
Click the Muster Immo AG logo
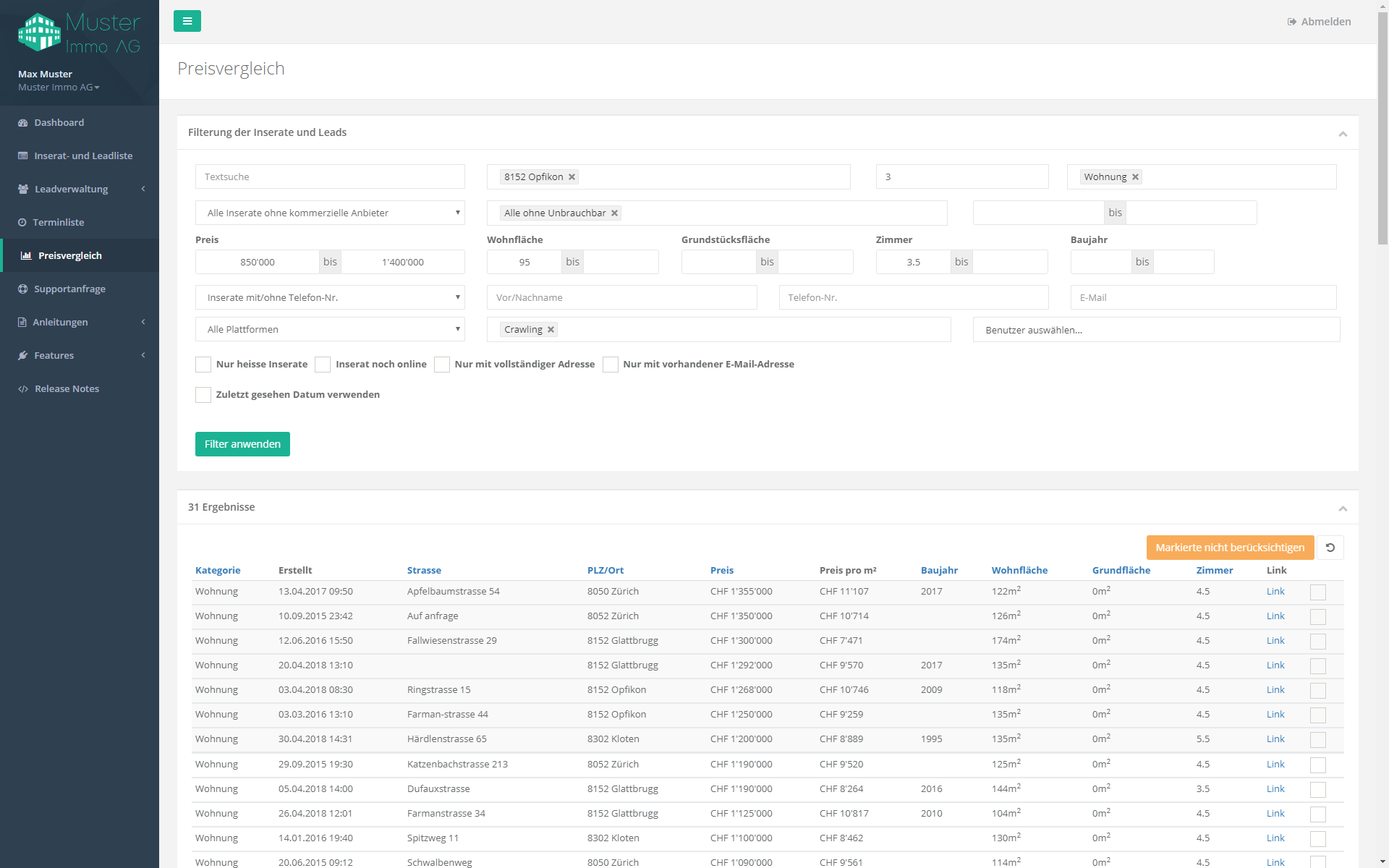(x=80, y=33)
